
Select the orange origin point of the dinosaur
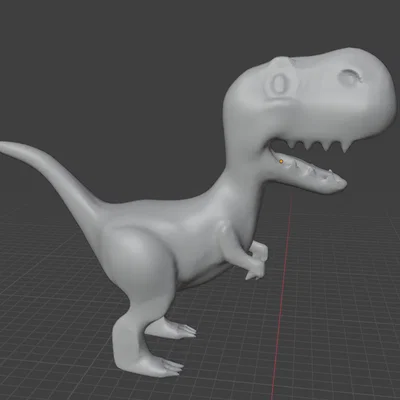(x=281, y=161)
